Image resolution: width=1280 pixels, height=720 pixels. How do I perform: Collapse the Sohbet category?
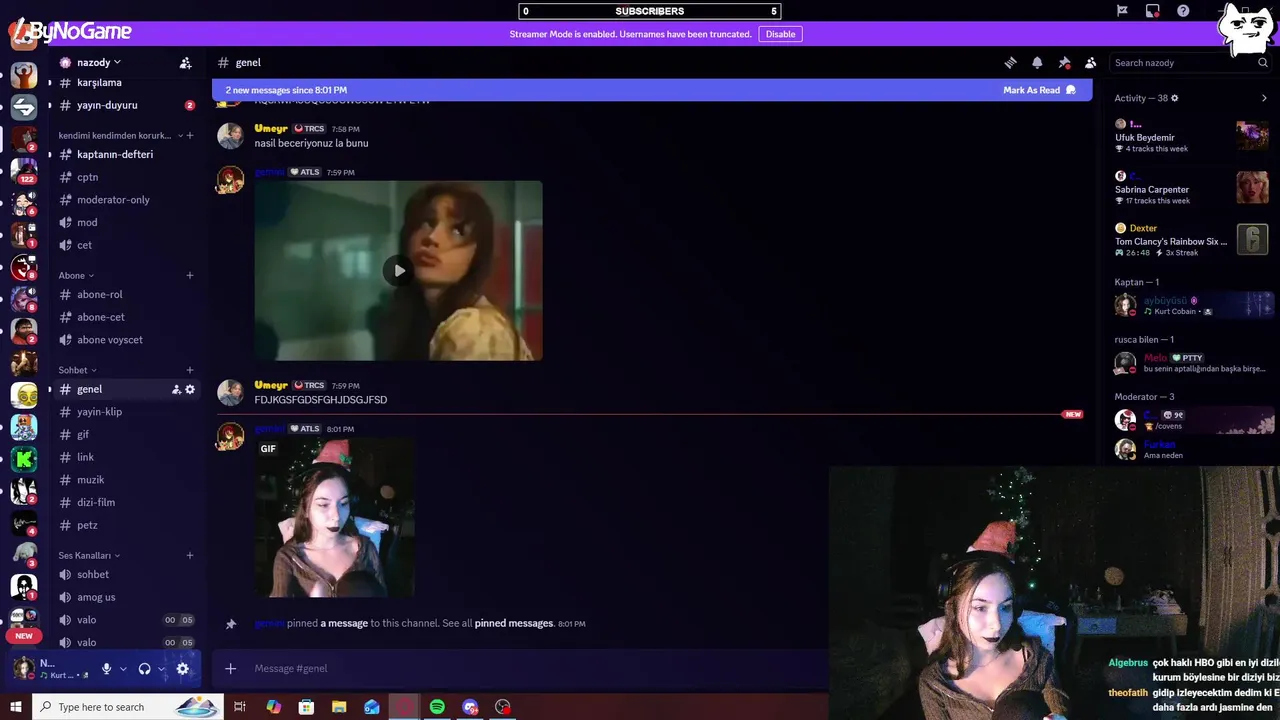click(x=78, y=370)
